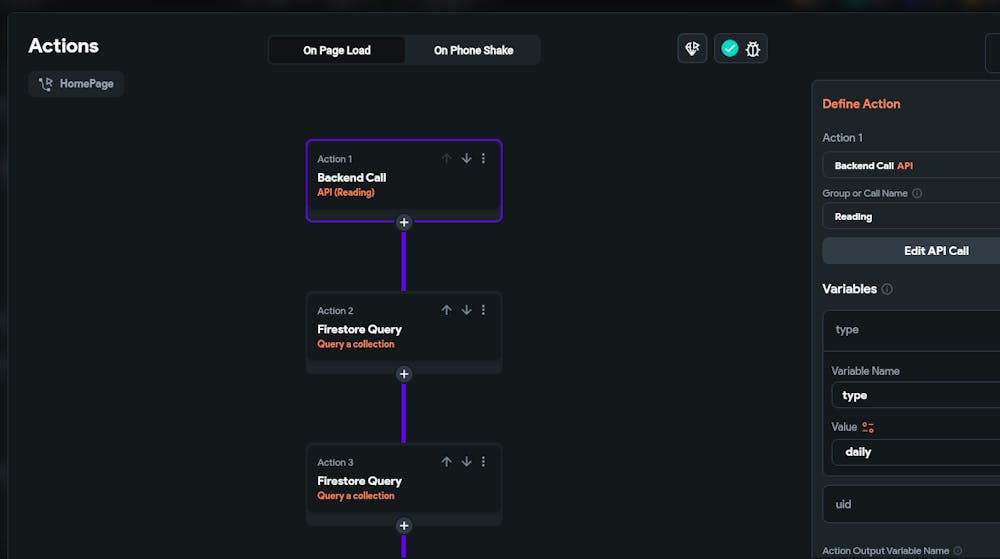Image resolution: width=1000 pixels, height=559 pixels.
Task: Switch to the On Phone Shake tab
Action: [x=472, y=50]
